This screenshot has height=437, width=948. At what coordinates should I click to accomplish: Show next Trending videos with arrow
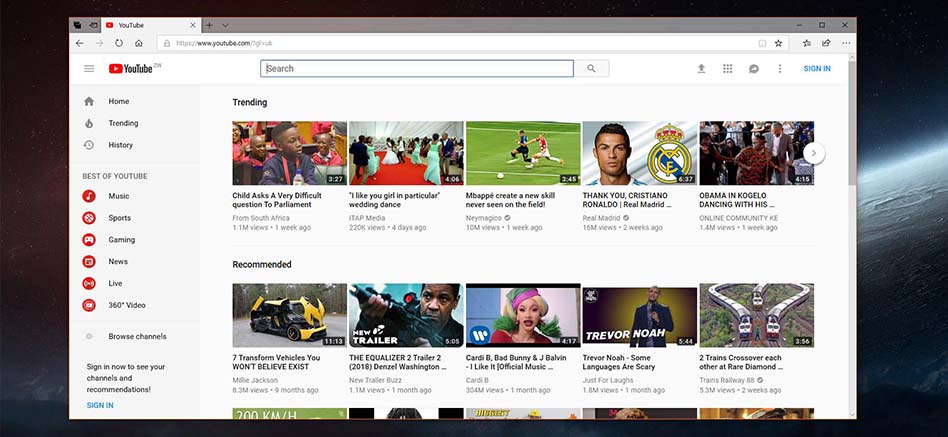(814, 153)
